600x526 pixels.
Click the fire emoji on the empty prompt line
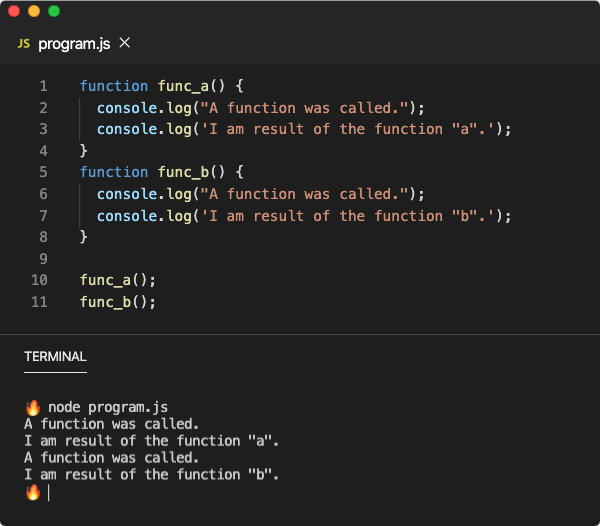pos(33,492)
